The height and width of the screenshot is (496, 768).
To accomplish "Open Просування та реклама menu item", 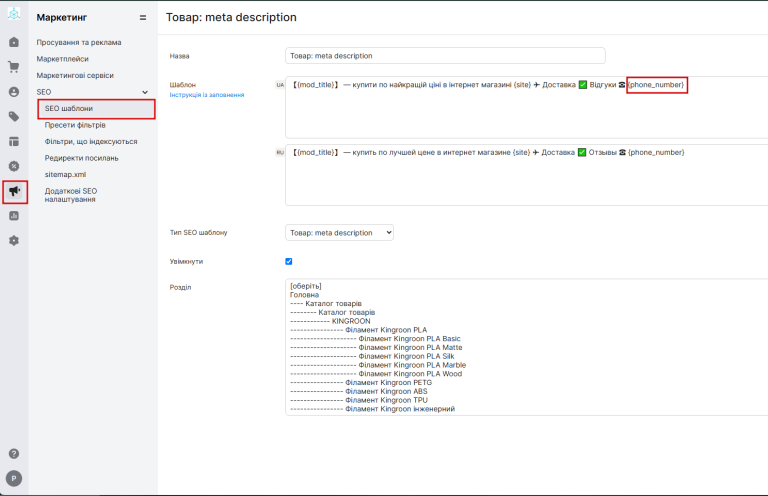I will click(x=78, y=42).
